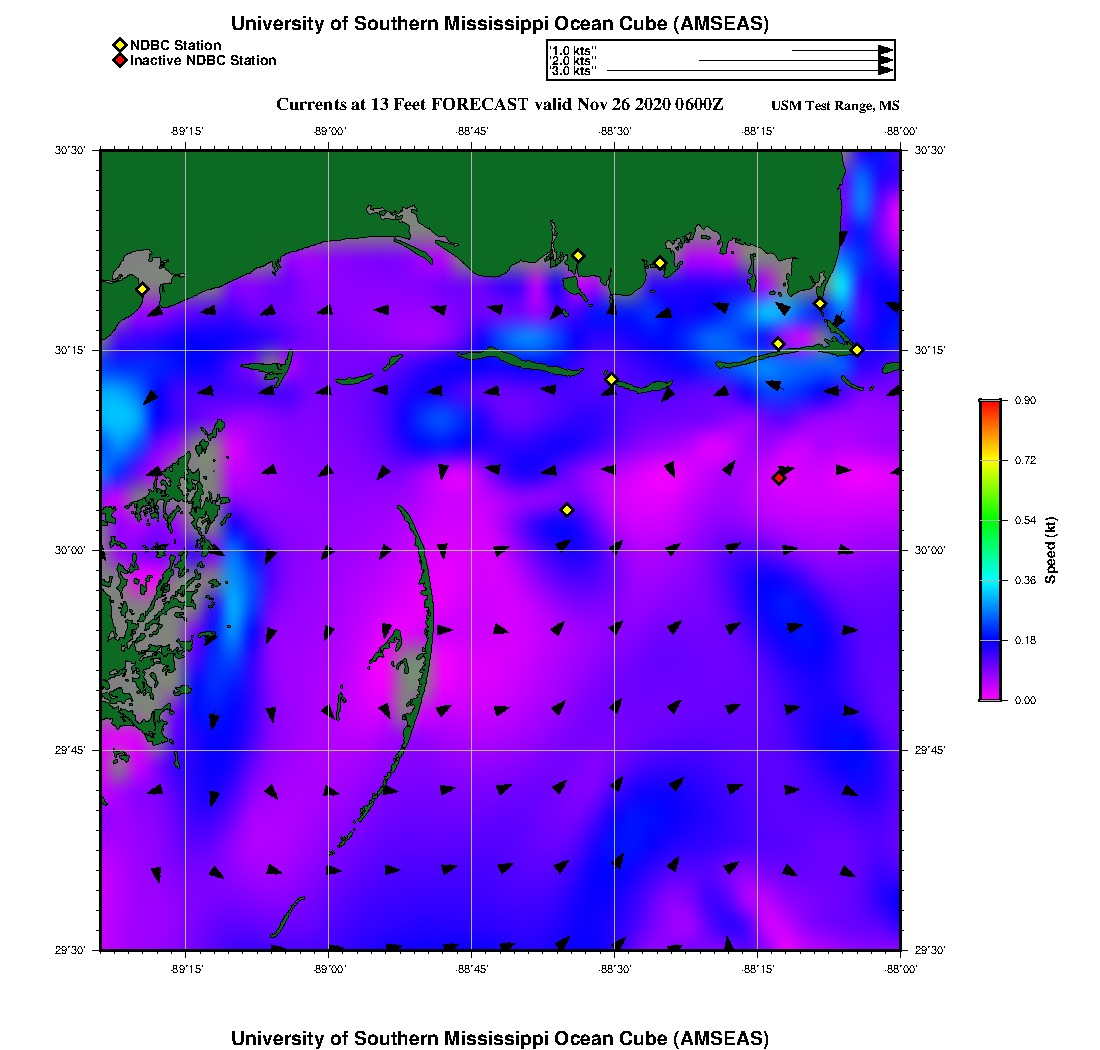Click the USM Test Range, MS label
1100x1050 pixels.
pyautogui.click(x=835, y=106)
